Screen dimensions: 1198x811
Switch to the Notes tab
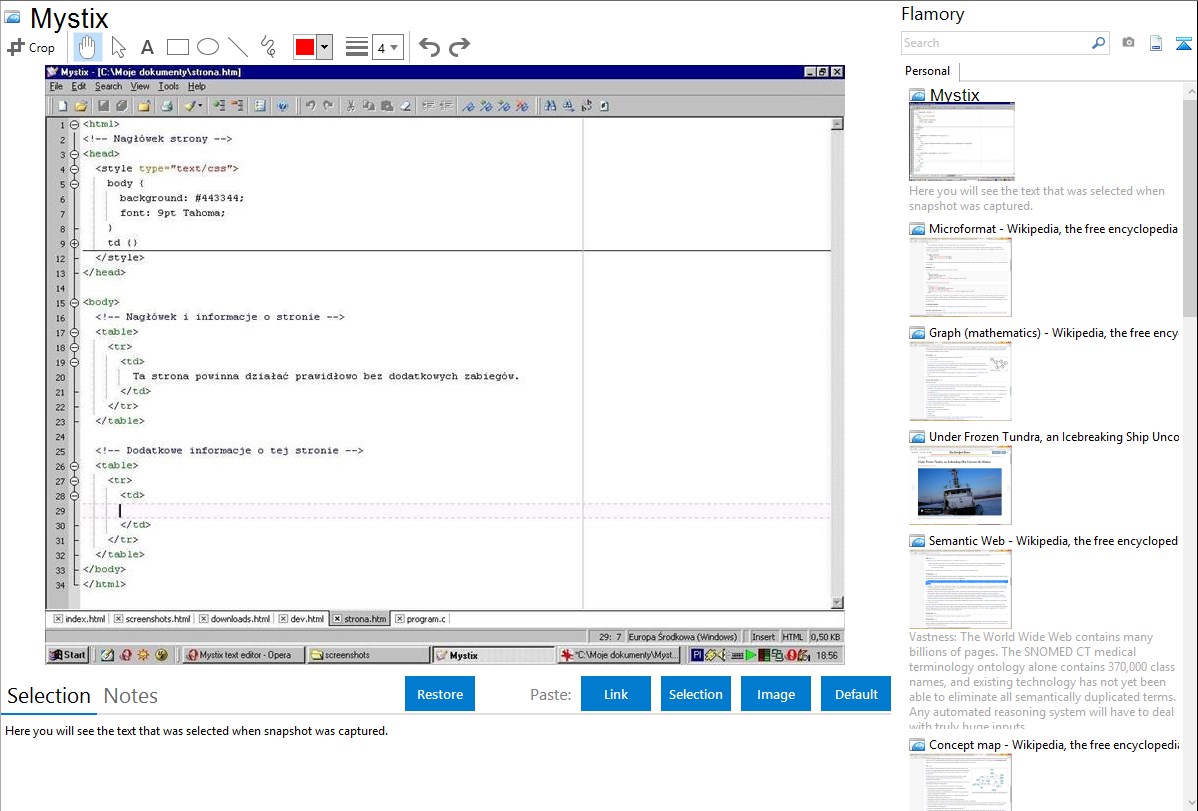pos(130,696)
